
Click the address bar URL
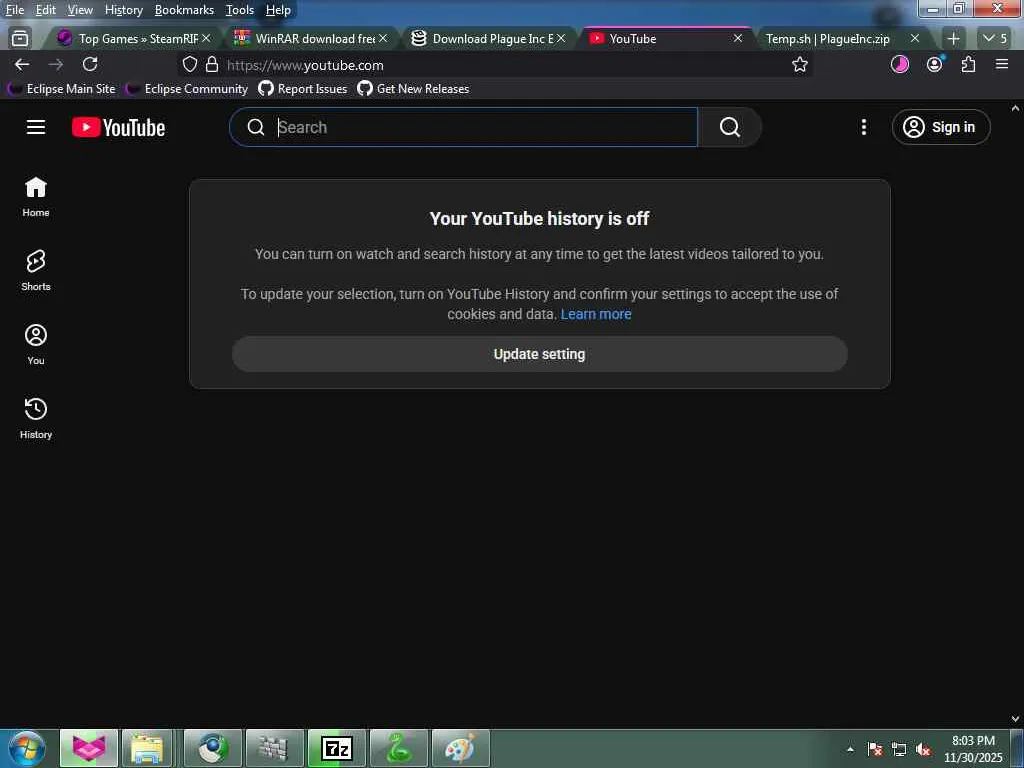[305, 65]
